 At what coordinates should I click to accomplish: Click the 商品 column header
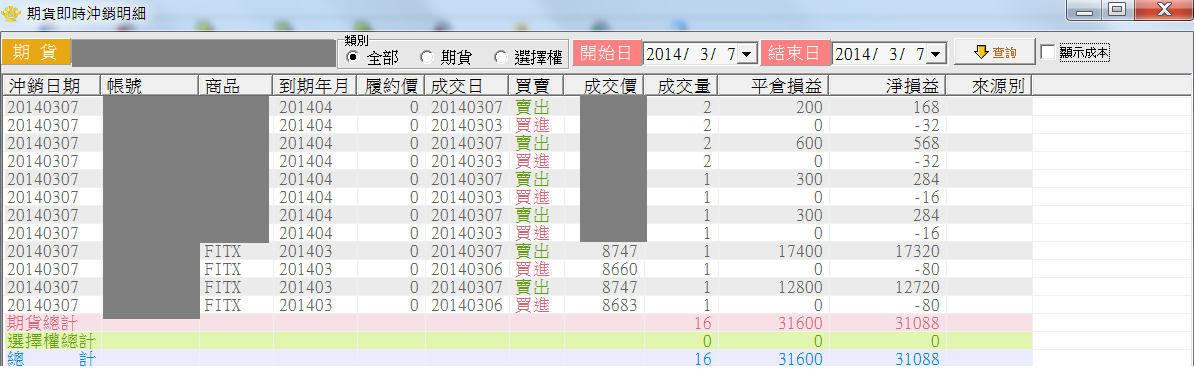tap(235, 85)
